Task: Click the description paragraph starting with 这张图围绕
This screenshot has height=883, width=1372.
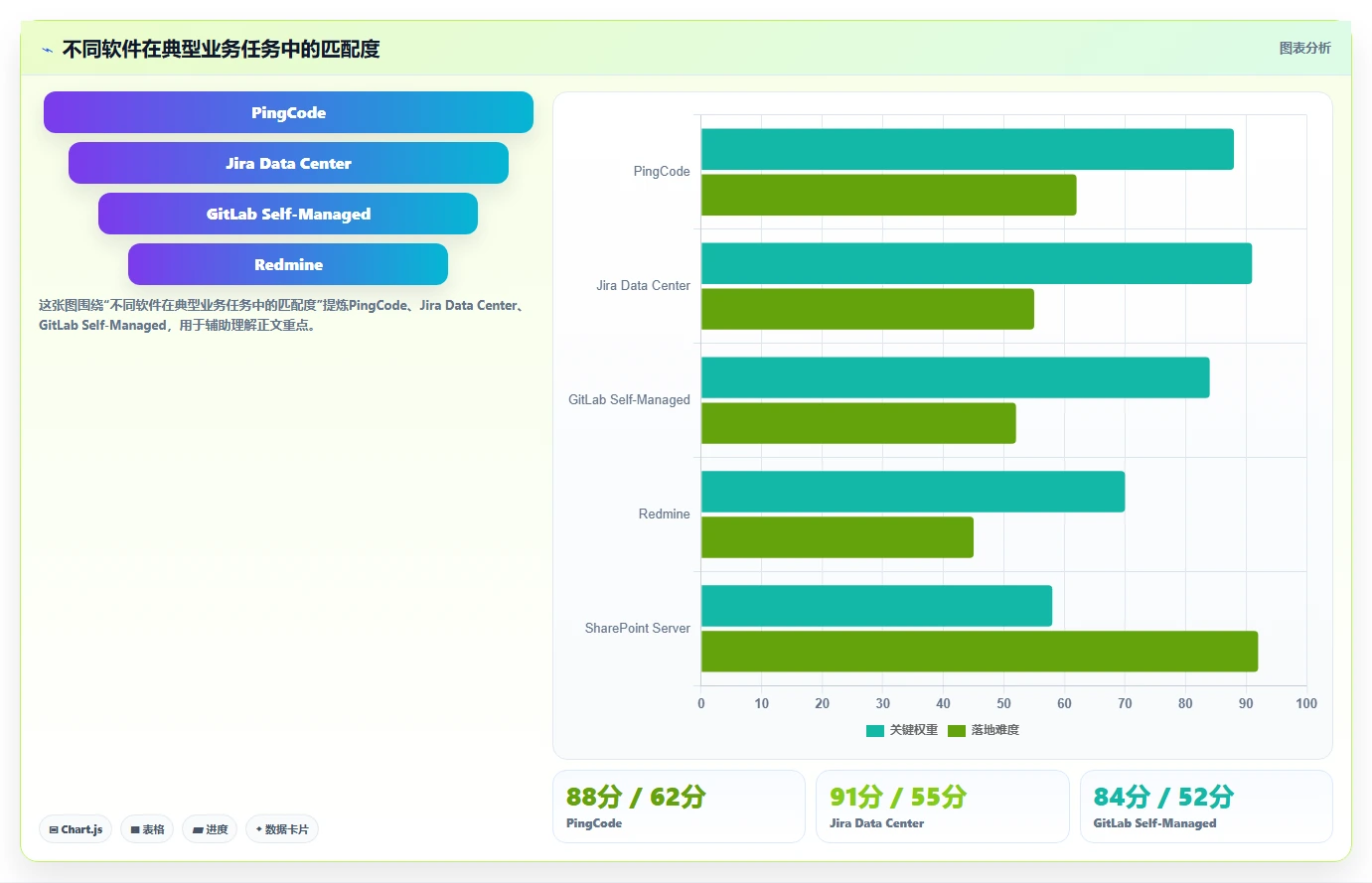Action: tap(282, 315)
